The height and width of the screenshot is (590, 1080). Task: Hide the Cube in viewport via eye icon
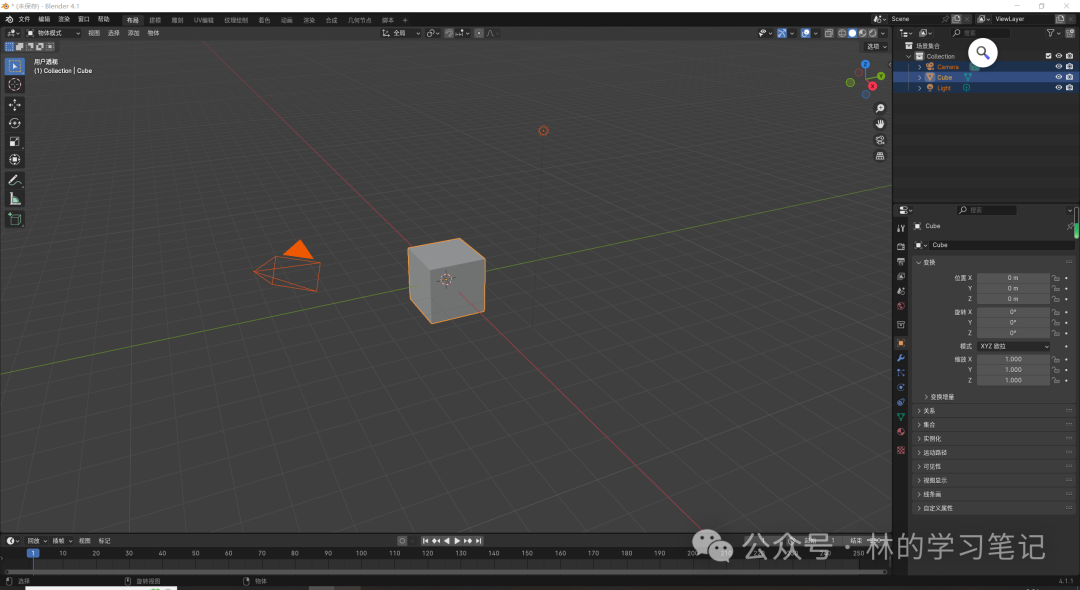(1058, 77)
